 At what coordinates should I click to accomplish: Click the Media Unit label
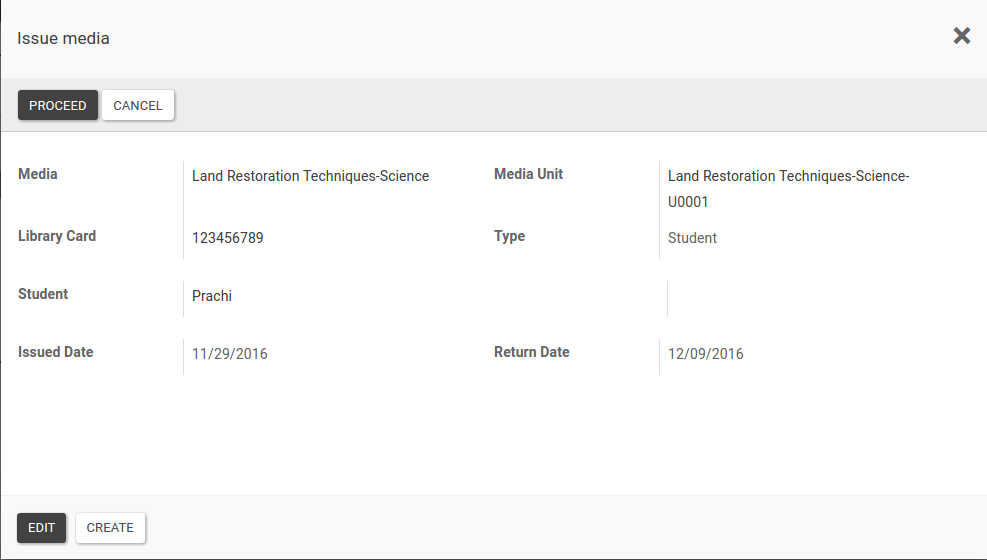tap(528, 174)
